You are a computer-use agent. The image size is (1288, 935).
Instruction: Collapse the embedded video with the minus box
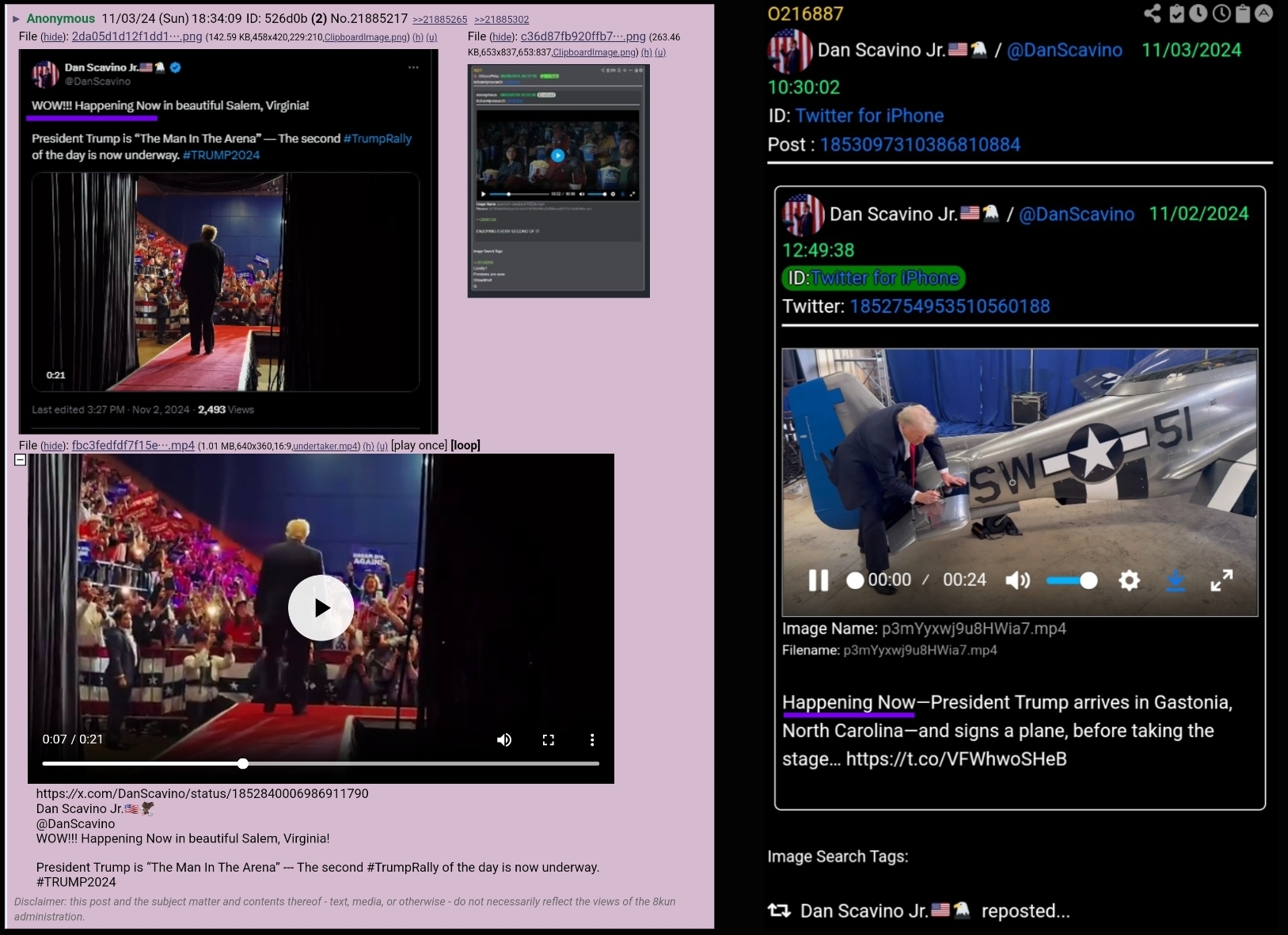click(x=21, y=460)
